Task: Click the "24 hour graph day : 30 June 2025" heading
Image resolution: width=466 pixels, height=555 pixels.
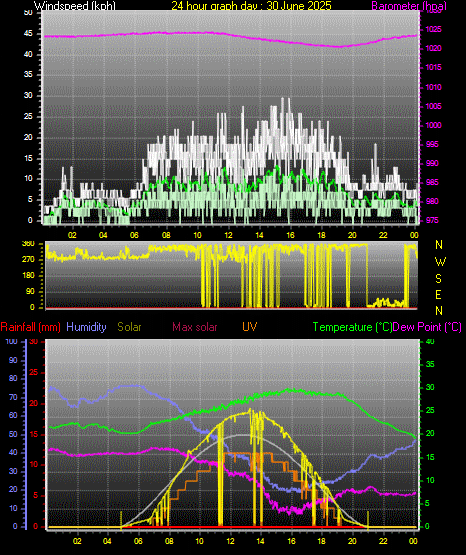Action: click(x=252, y=6)
